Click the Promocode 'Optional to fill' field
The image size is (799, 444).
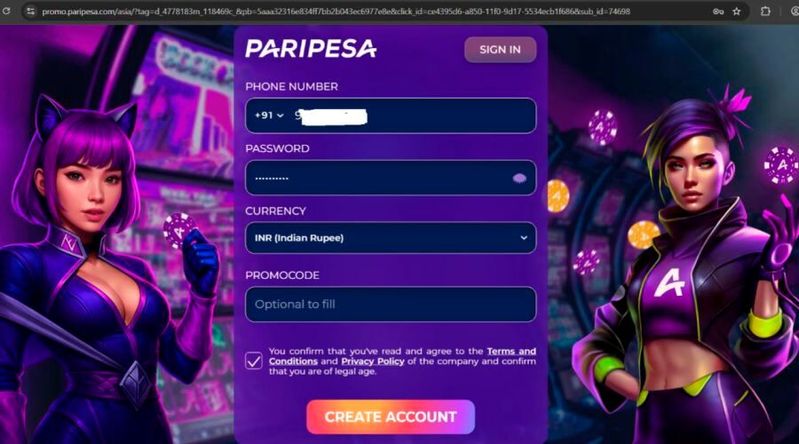click(390, 304)
